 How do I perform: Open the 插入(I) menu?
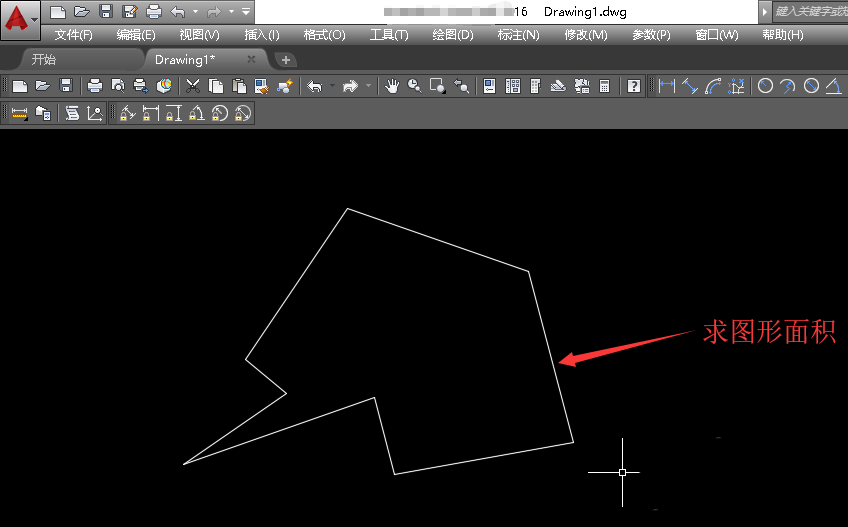tap(262, 35)
